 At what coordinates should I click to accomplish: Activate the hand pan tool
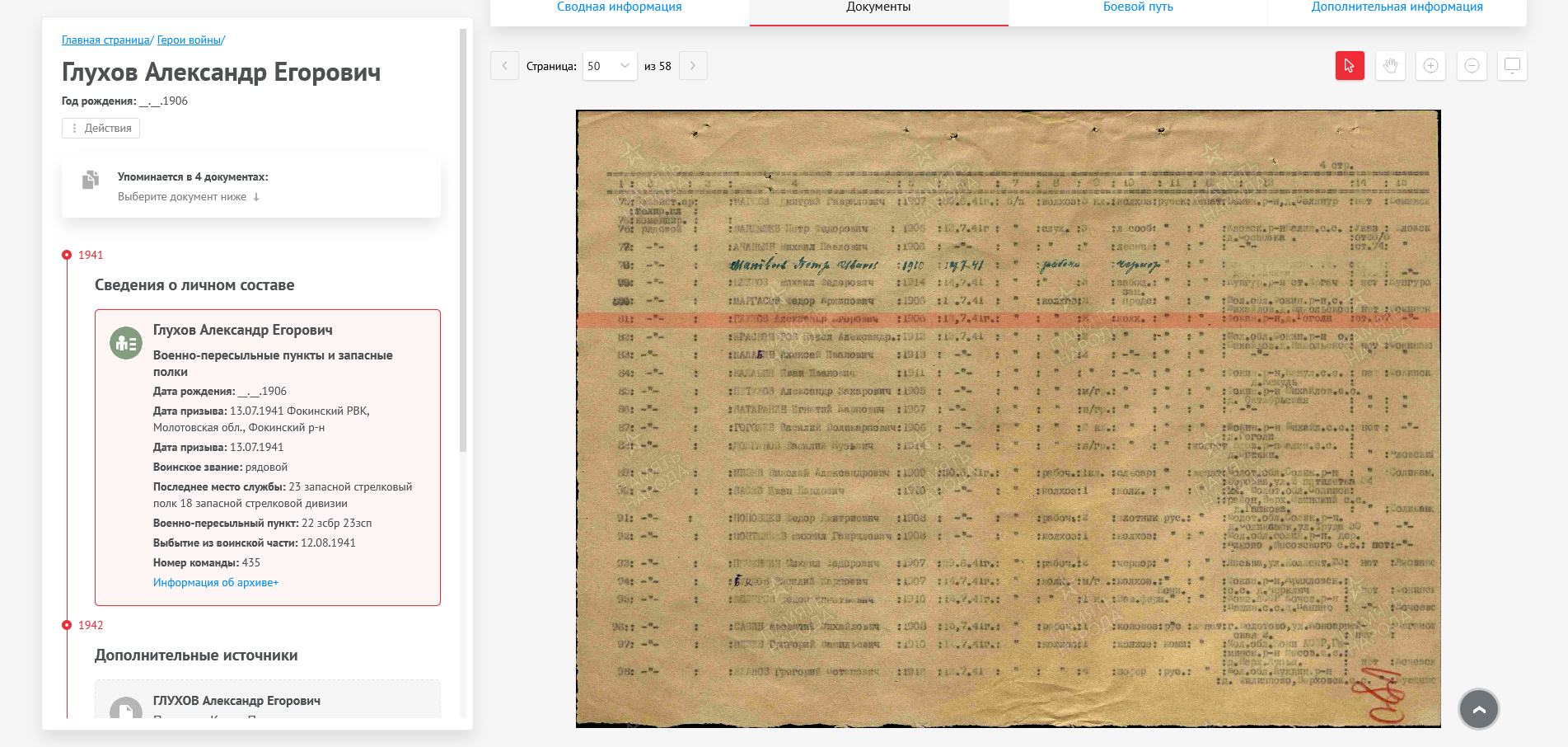point(1390,66)
